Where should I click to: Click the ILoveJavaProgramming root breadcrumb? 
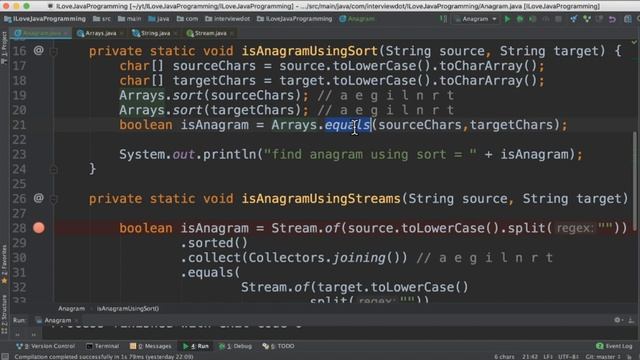pos(45,19)
